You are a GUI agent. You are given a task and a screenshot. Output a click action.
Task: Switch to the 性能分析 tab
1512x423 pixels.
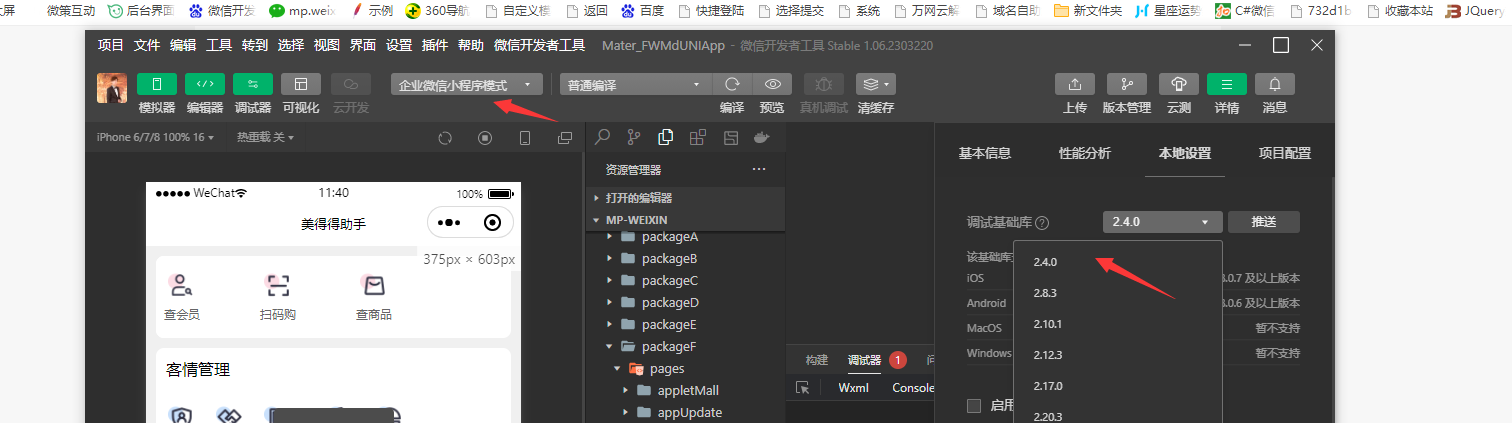1085,153
